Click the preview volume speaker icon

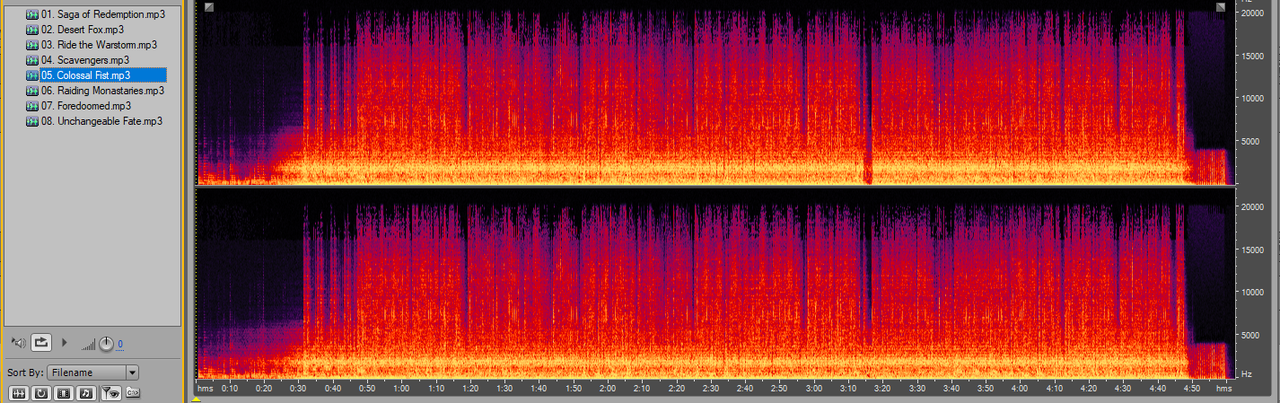[x=17, y=343]
